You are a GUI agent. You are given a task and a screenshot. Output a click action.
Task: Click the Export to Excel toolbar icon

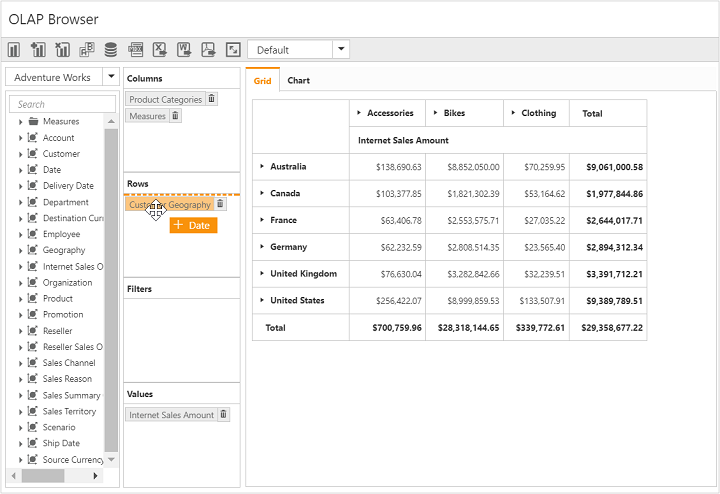(x=159, y=50)
